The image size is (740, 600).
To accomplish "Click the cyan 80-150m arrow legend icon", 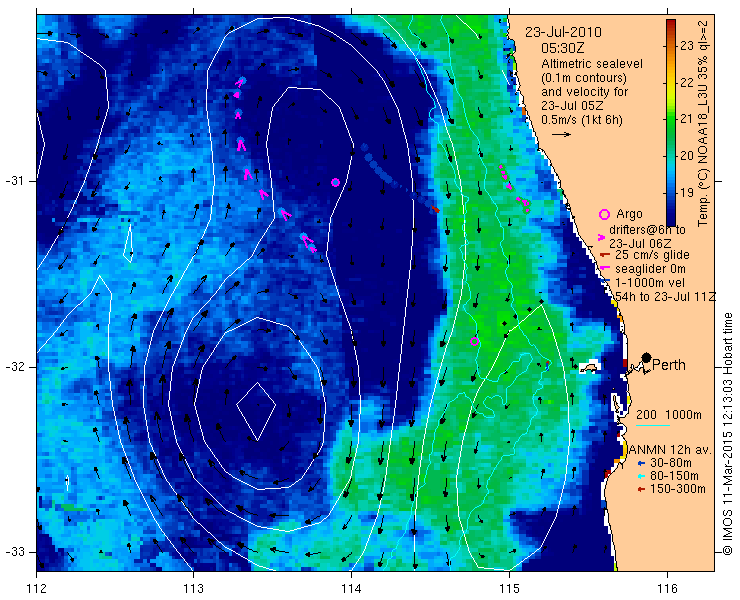I will 640,476.
